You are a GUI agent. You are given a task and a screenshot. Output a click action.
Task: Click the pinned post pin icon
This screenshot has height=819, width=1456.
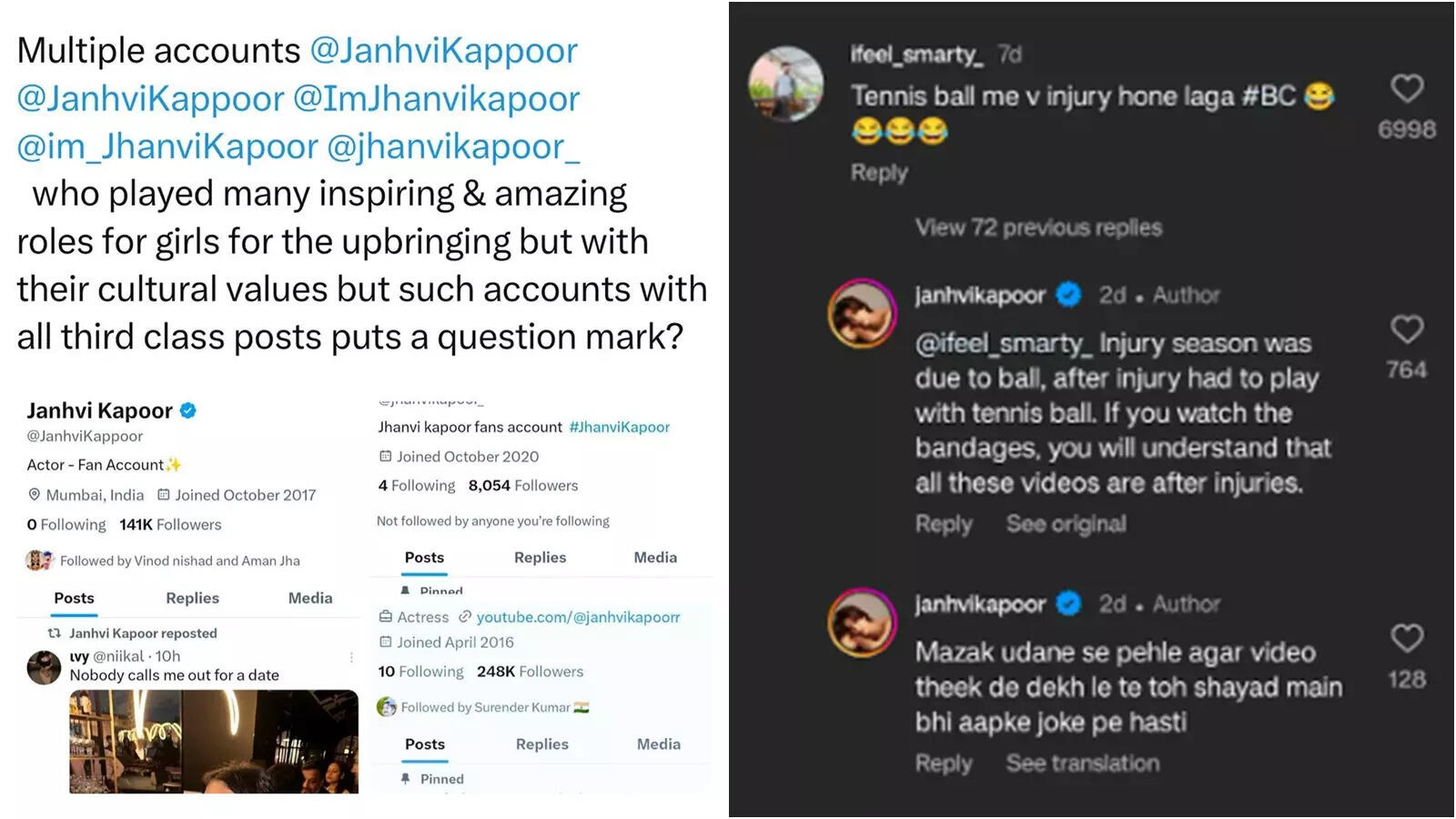(x=404, y=778)
